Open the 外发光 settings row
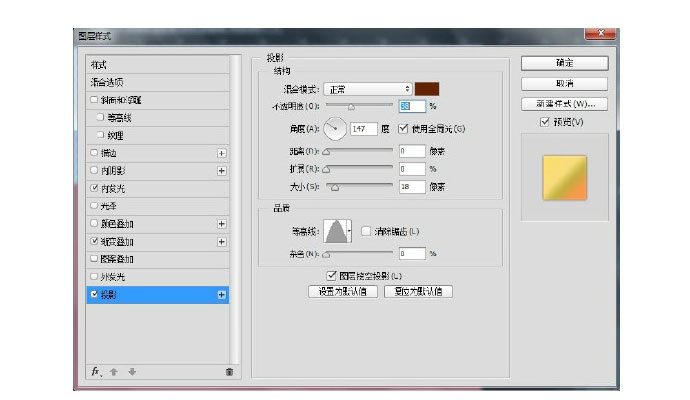The image size is (690, 400). (x=158, y=277)
